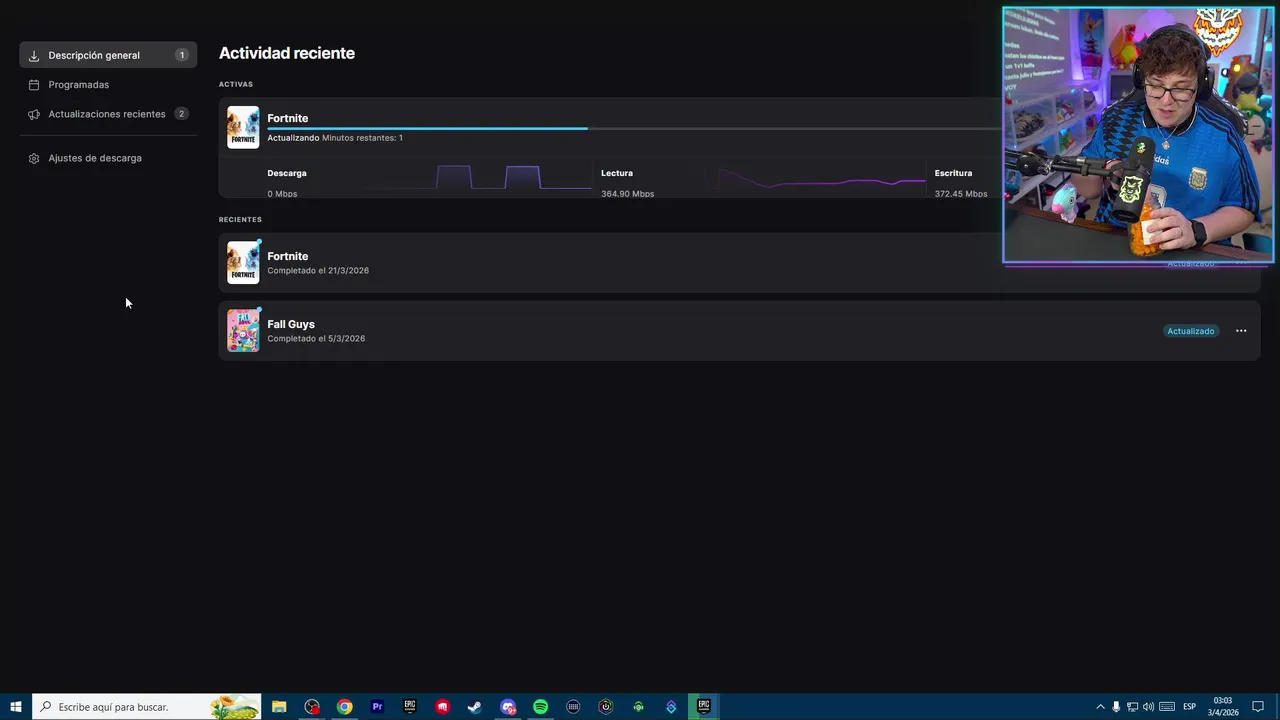Expand hidden system tray icons
This screenshot has width=1280, height=720.
point(1100,707)
